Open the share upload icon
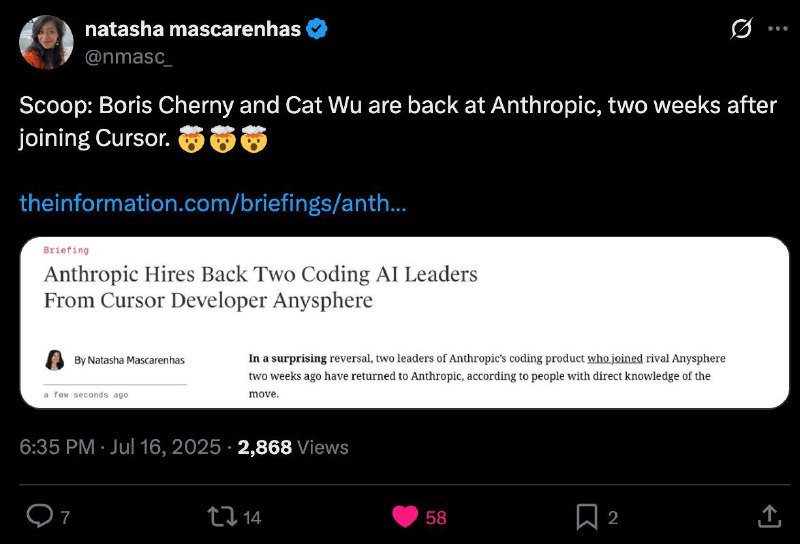Image resolution: width=800 pixels, height=544 pixels. 769,516
